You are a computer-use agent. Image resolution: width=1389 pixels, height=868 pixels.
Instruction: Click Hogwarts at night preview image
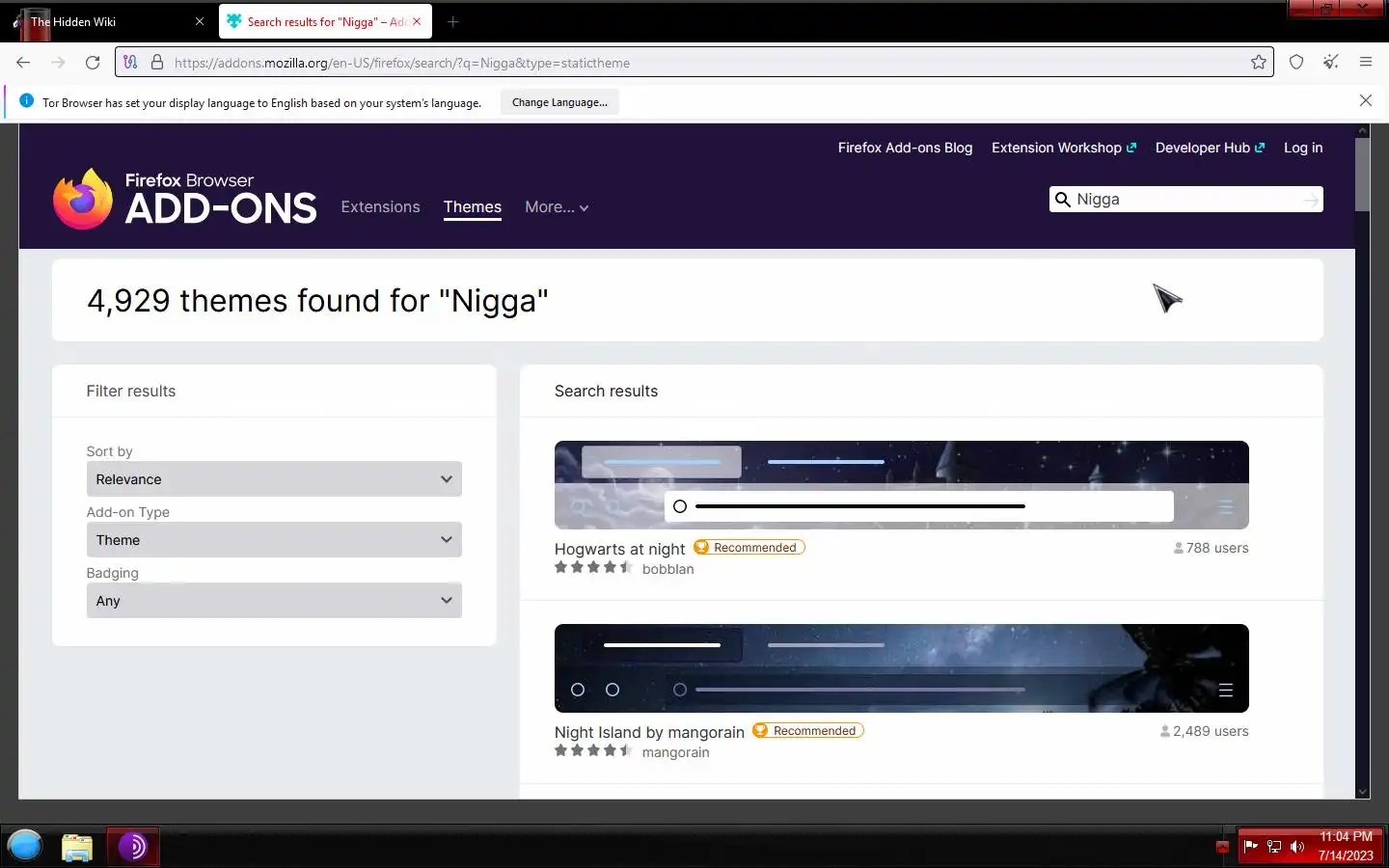click(x=902, y=485)
